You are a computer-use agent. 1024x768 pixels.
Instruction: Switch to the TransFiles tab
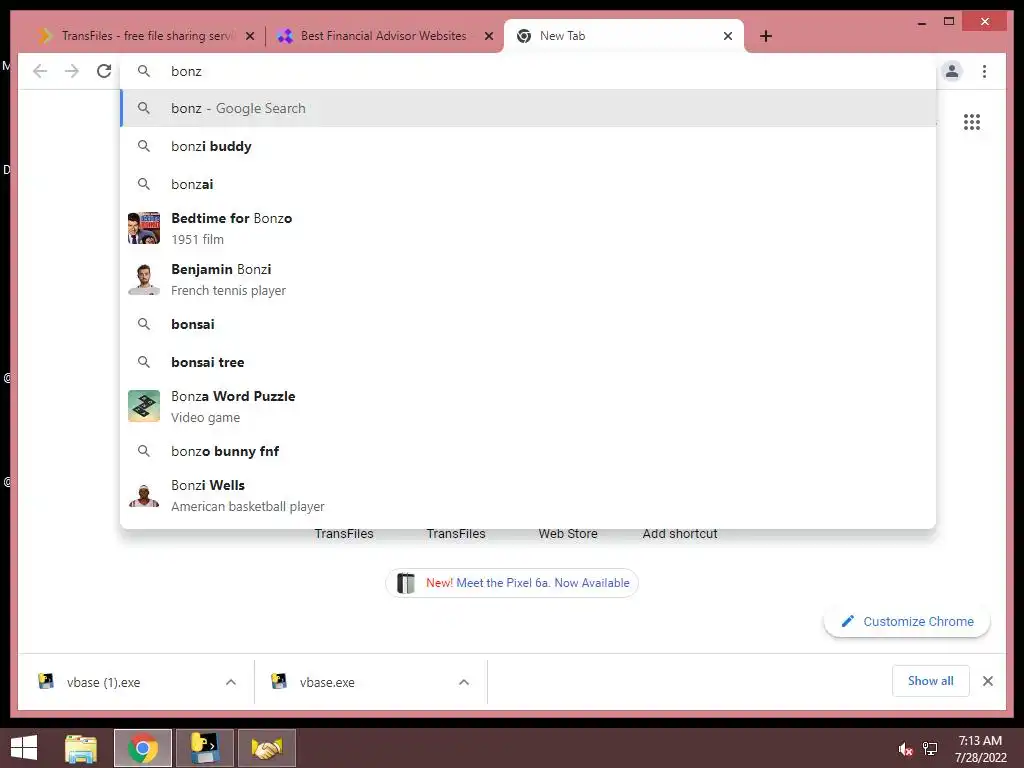coord(144,36)
